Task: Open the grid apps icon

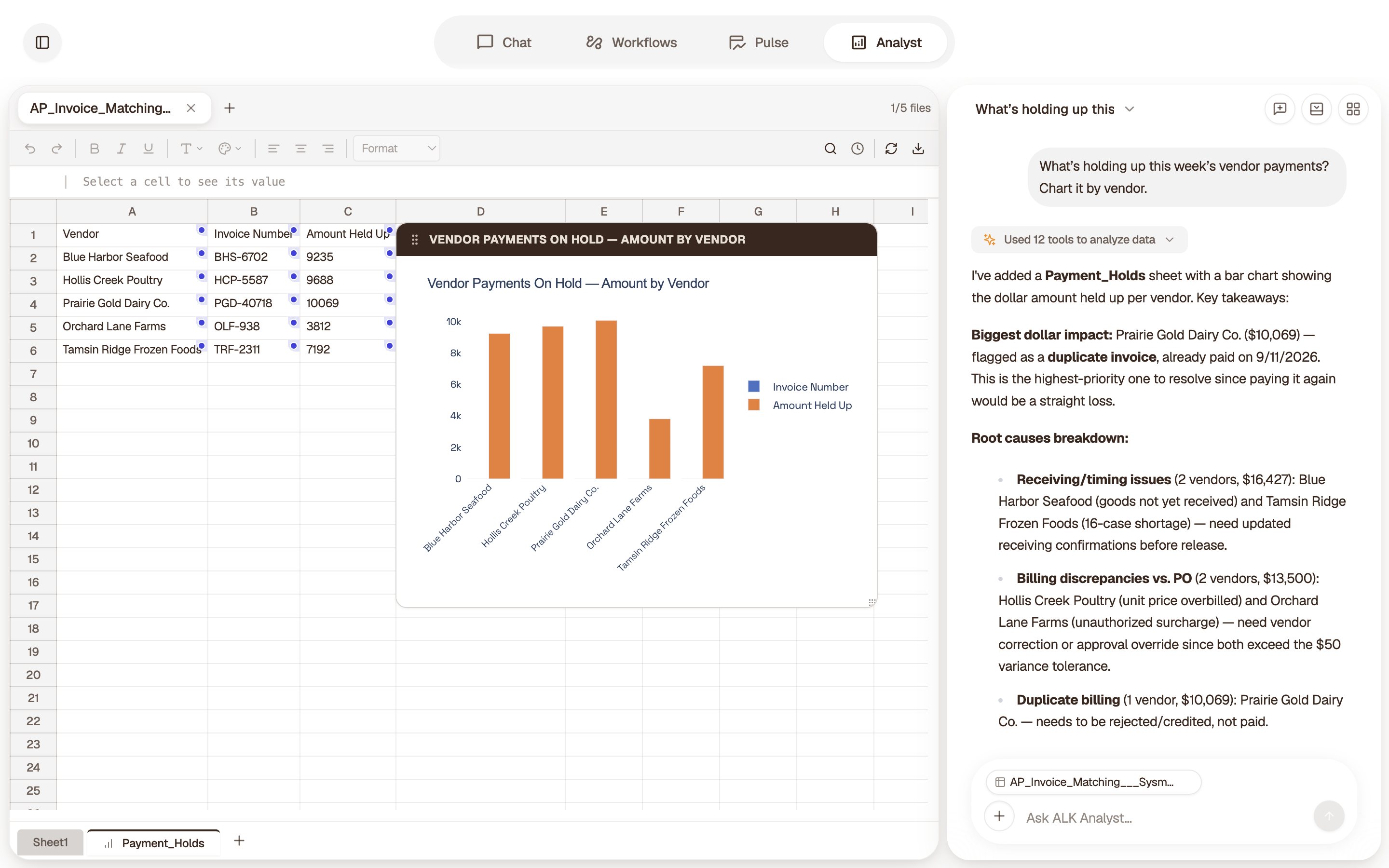Action: click(1353, 109)
